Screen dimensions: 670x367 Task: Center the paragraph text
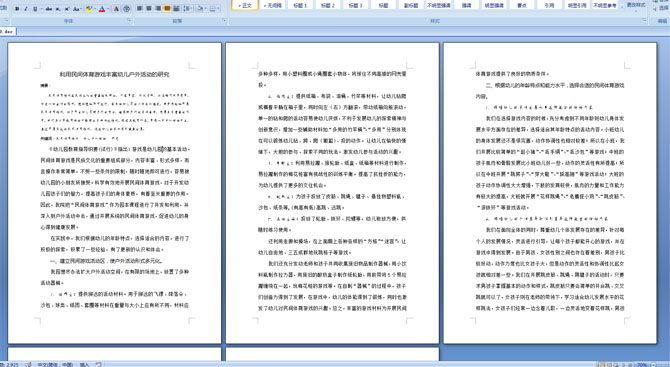[149, 9]
